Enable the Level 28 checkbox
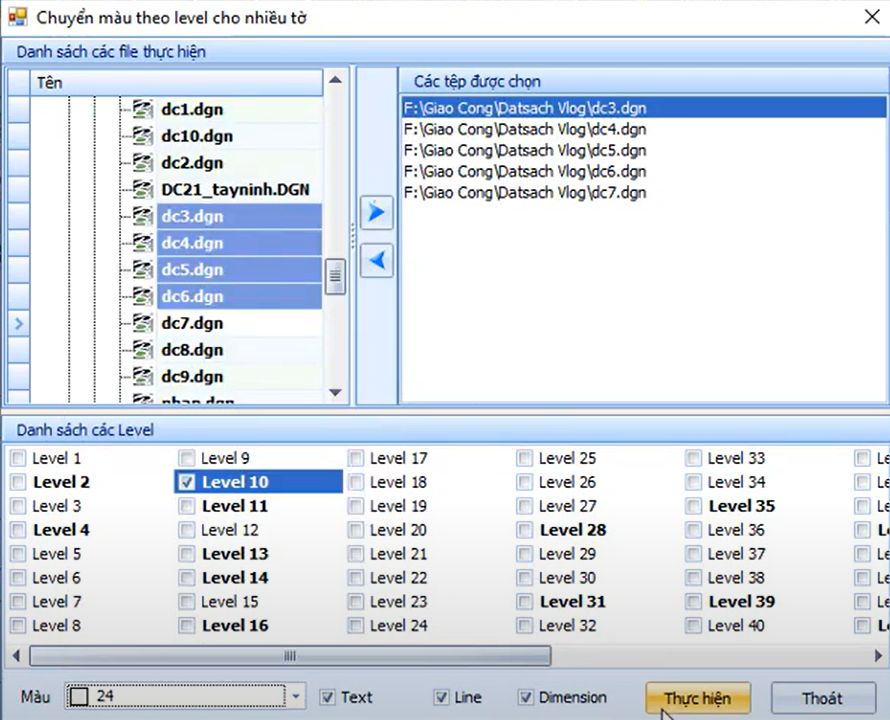 tap(525, 530)
